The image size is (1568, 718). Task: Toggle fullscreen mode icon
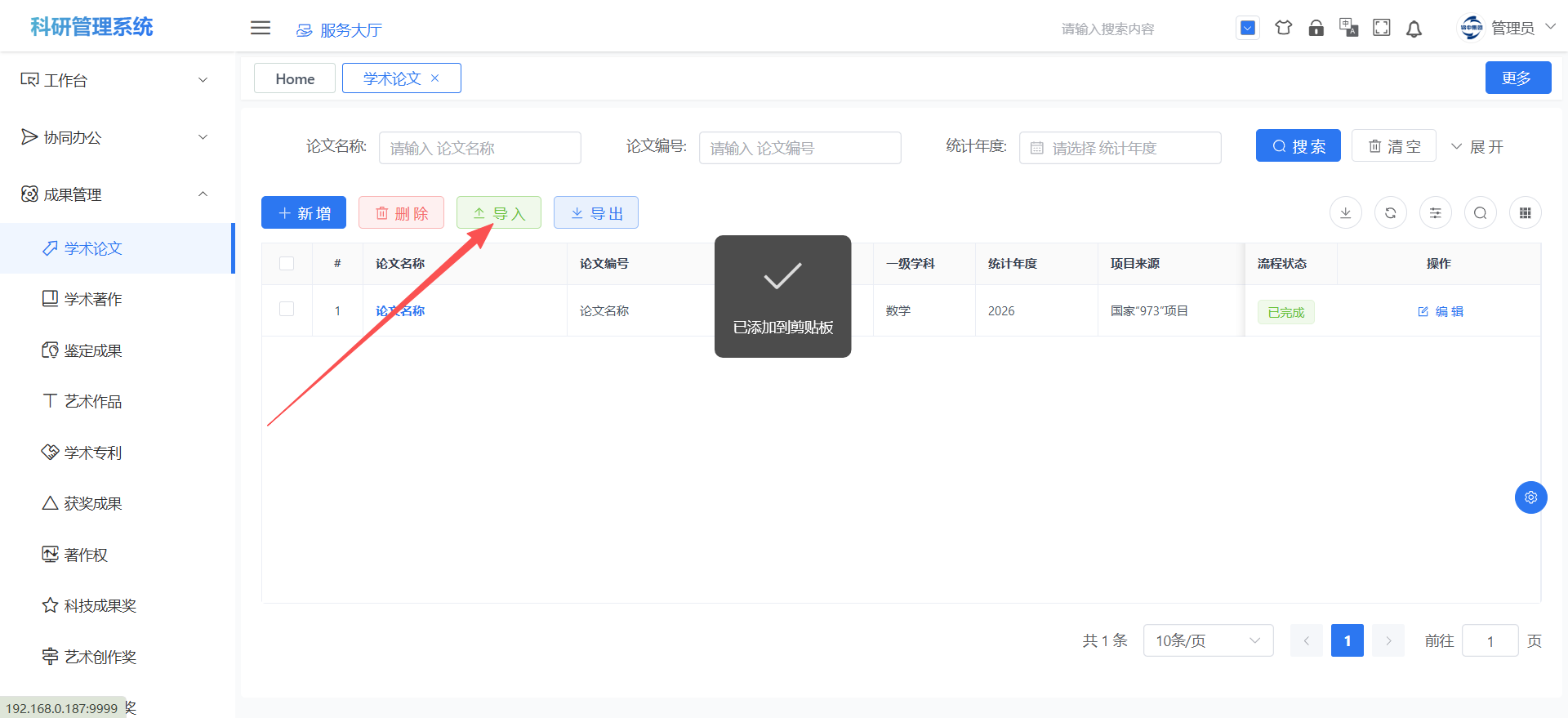(1381, 28)
